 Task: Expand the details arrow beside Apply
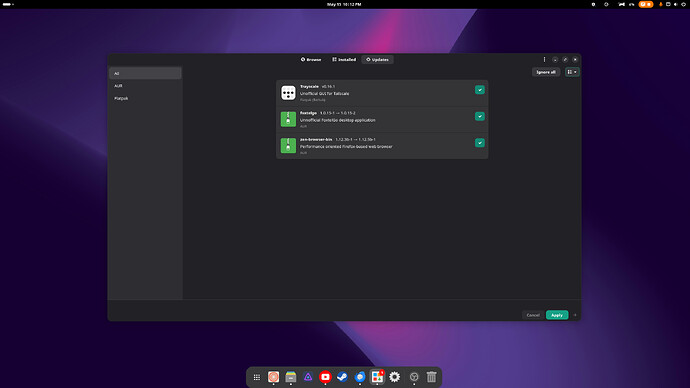click(x=575, y=315)
